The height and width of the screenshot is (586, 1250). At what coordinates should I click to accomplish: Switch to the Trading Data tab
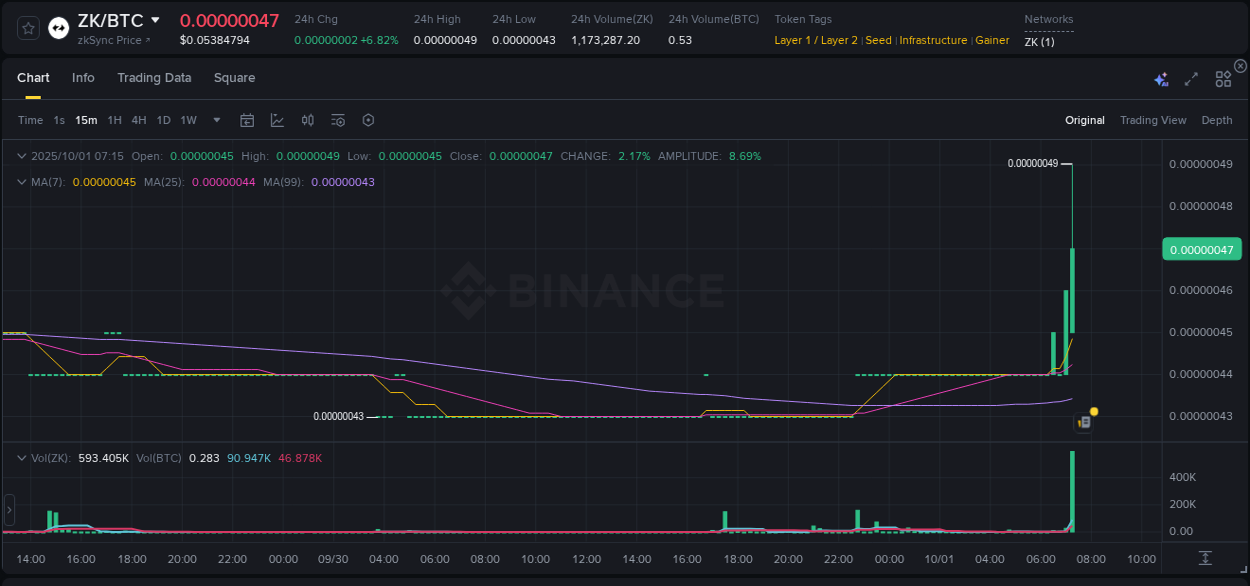point(154,77)
